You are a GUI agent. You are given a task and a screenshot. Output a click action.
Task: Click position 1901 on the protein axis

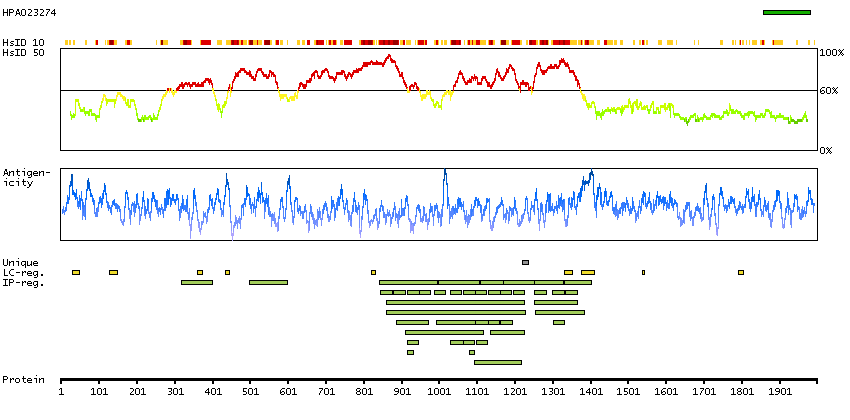pyautogui.click(x=780, y=394)
